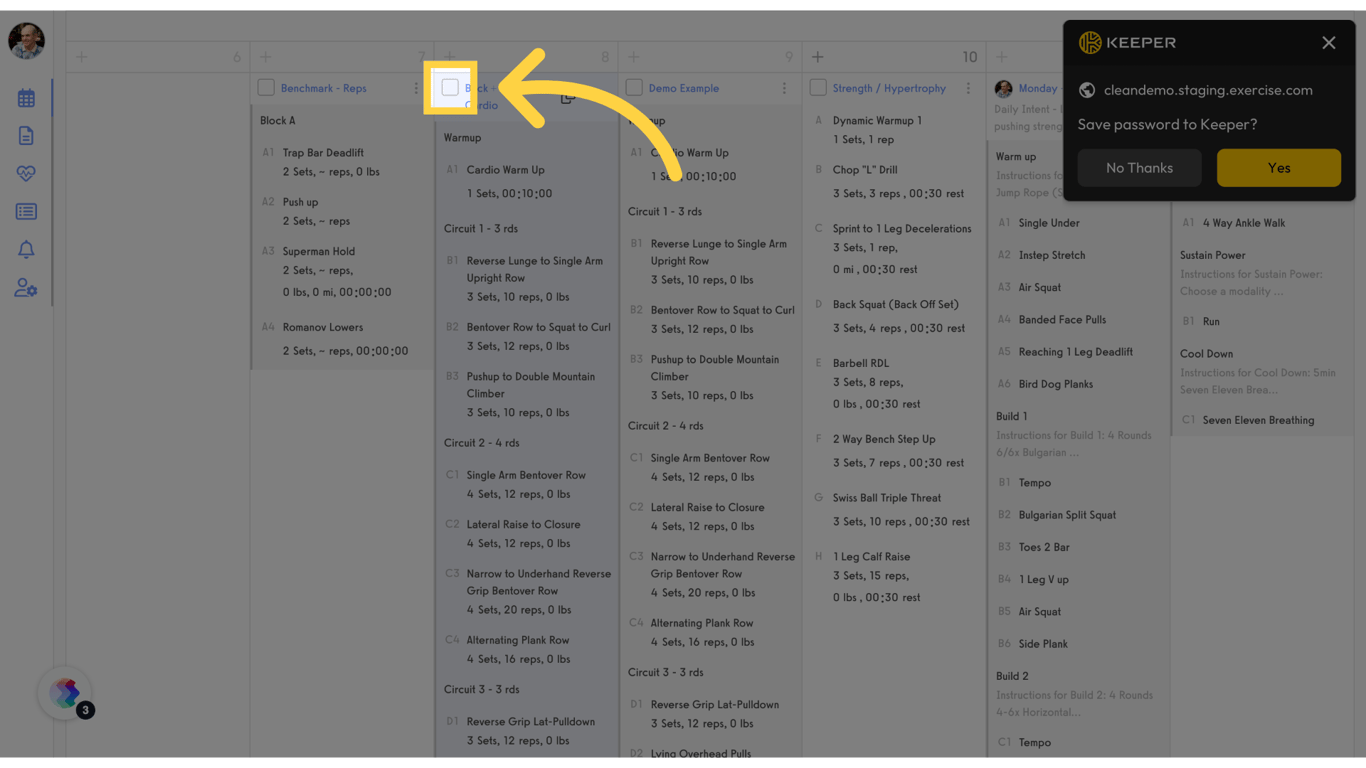1366x768 pixels.
Task: Add a workout with plus after day 10
Action: coord(1002,57)
